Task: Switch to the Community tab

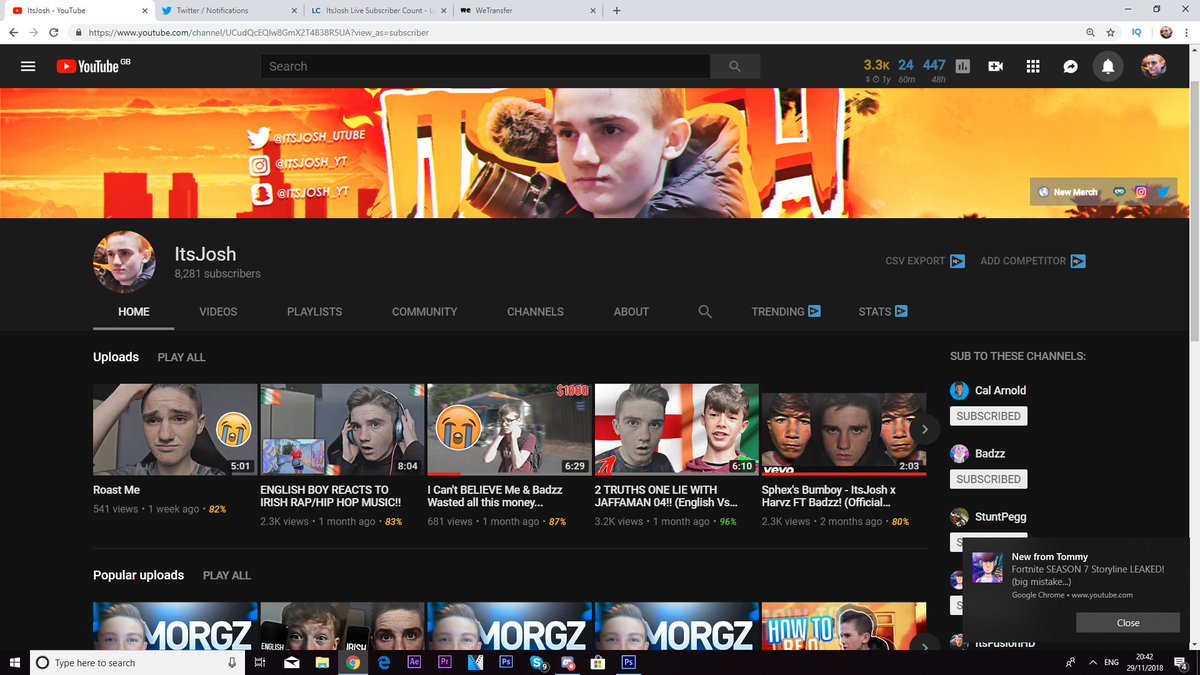Action: [424, 312]
